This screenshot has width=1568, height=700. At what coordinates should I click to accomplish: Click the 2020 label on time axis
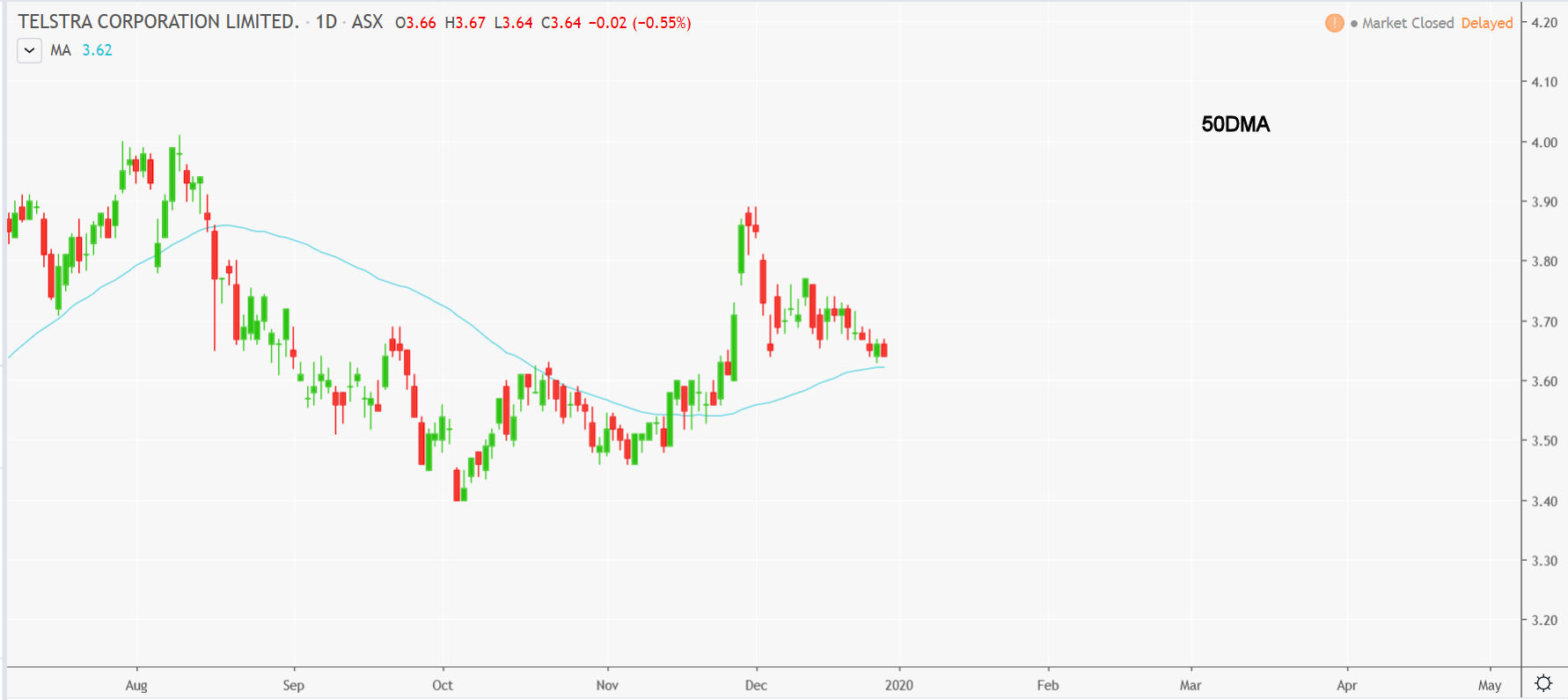click(x=899, y=685)
